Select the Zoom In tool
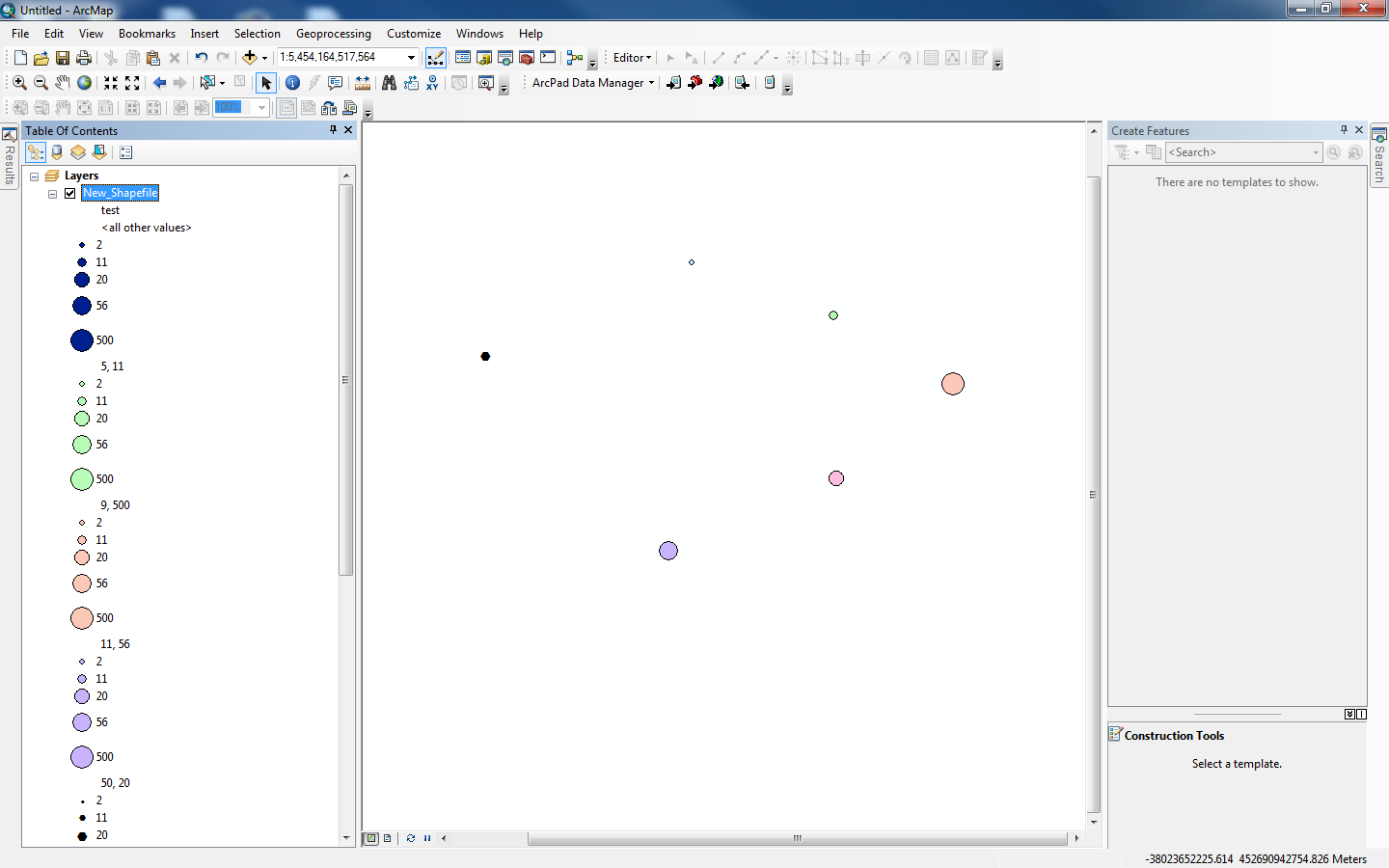This screenshot has height=868, width=1389. pos(19,83)
